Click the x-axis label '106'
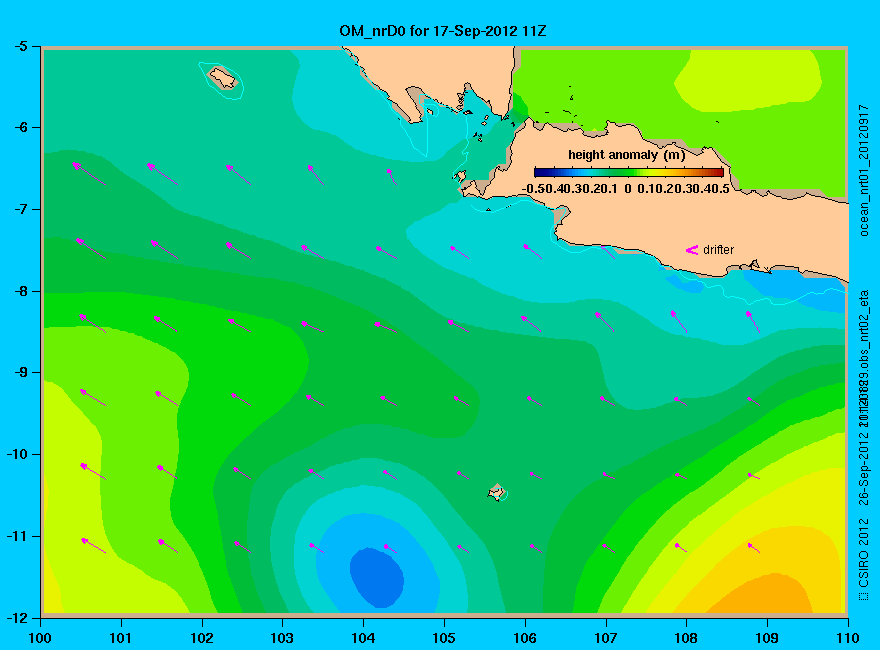The height and width of the screenshot is (650, 880). pyautogui.click(x=525, y=638)
